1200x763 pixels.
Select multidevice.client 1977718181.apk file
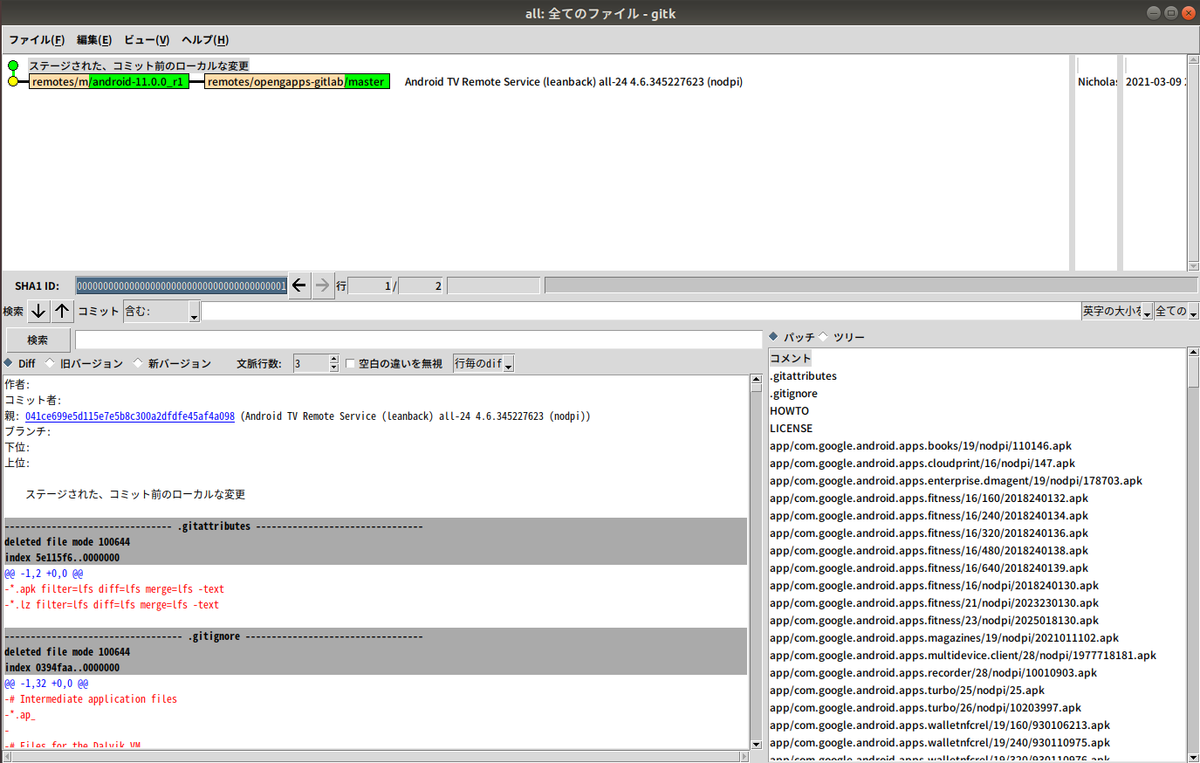(x=963, y=656)
